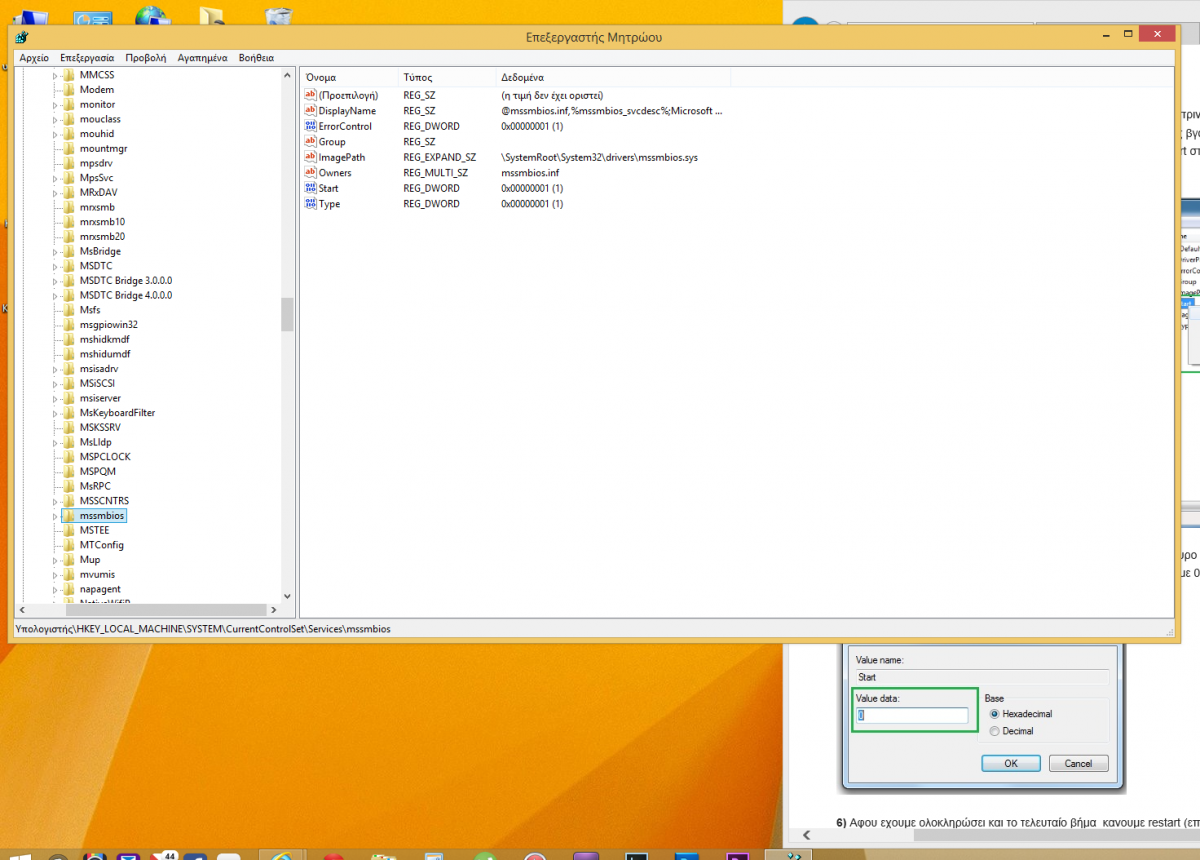Open the Επεξεργασία menu
1200x860 pixels.
[x=87, y=58]
